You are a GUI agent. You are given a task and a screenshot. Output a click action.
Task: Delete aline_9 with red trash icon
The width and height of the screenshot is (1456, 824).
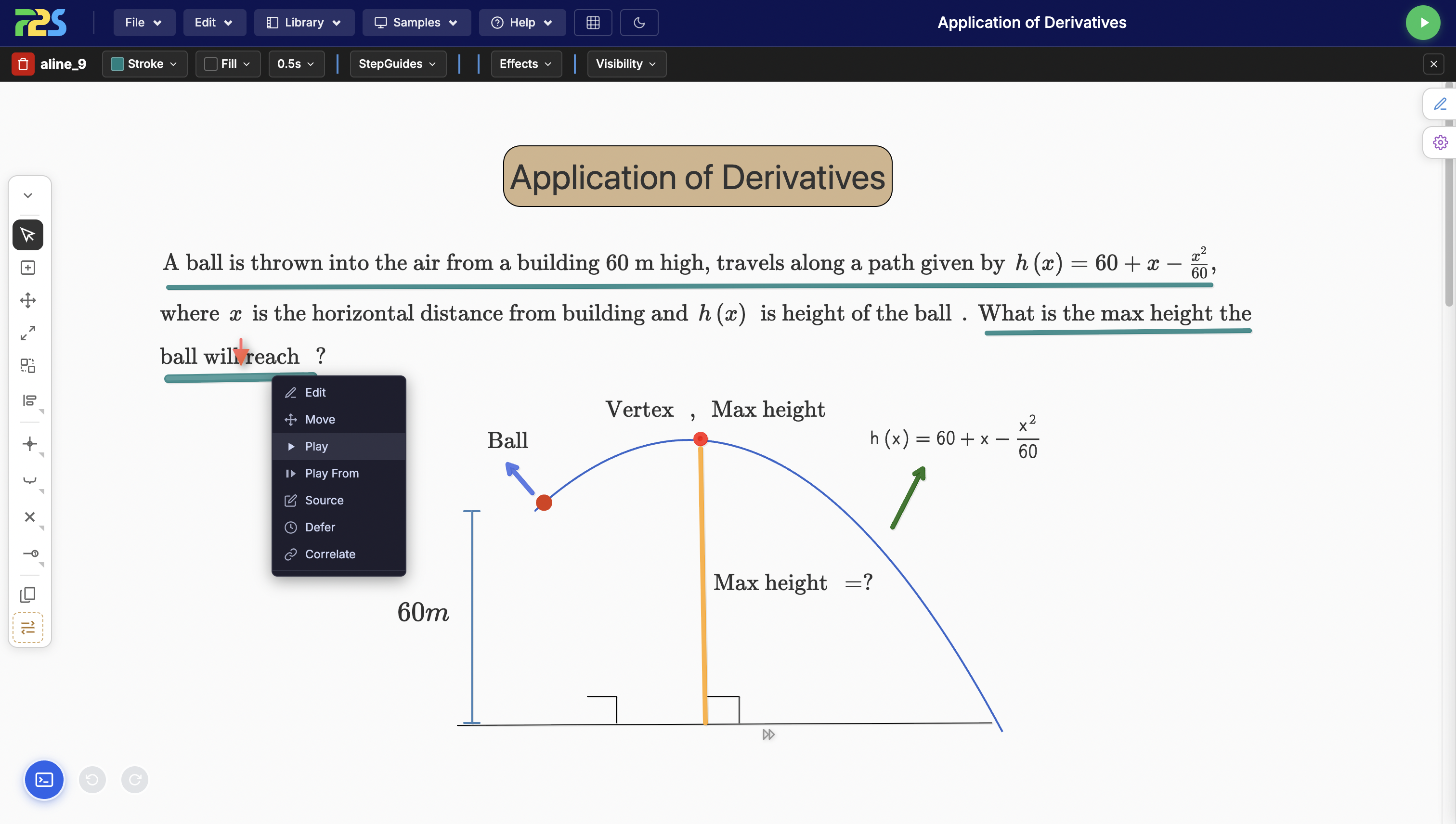coord(23,64)
